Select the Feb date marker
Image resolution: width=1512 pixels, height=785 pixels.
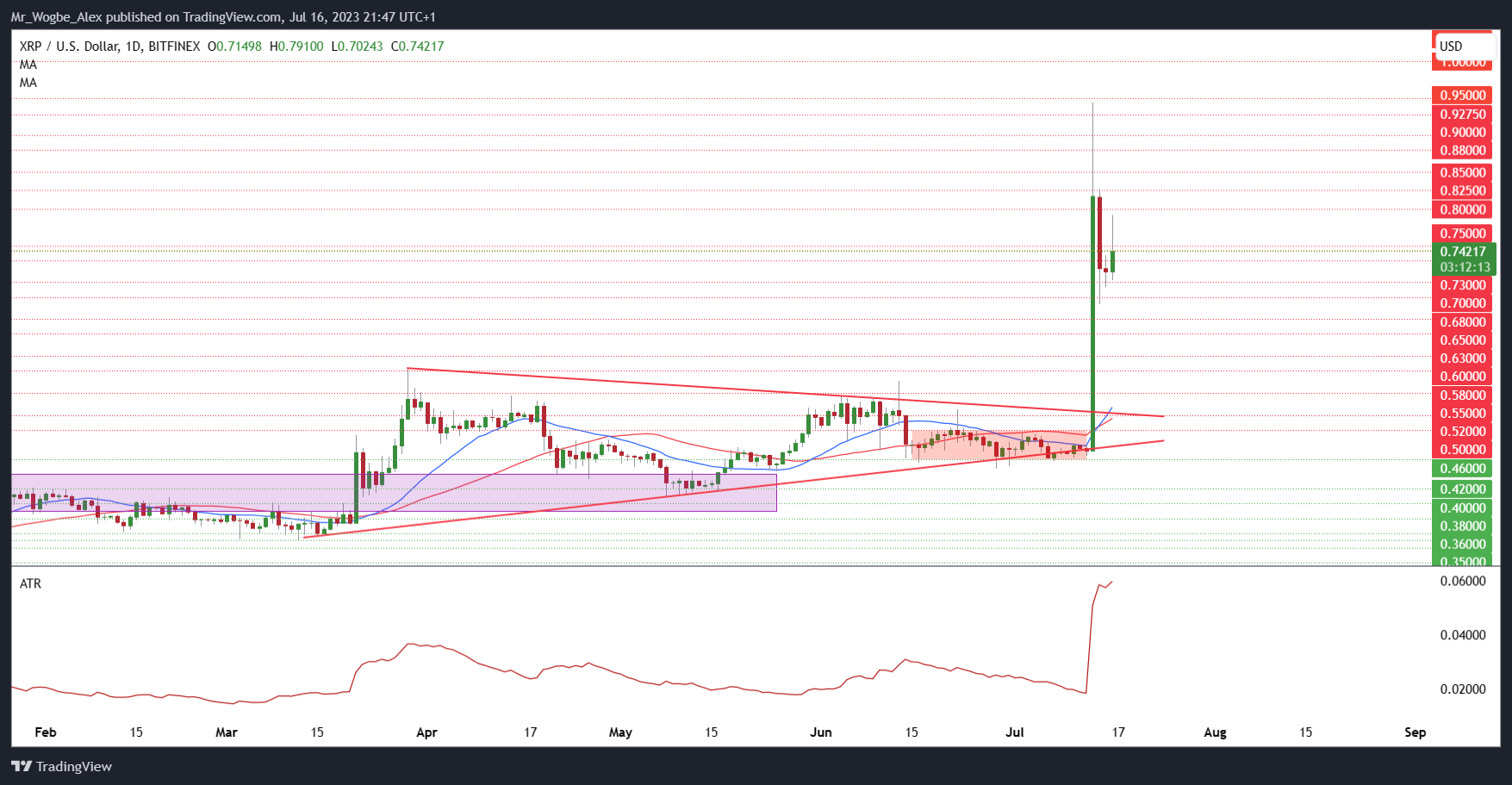[46, 732]
